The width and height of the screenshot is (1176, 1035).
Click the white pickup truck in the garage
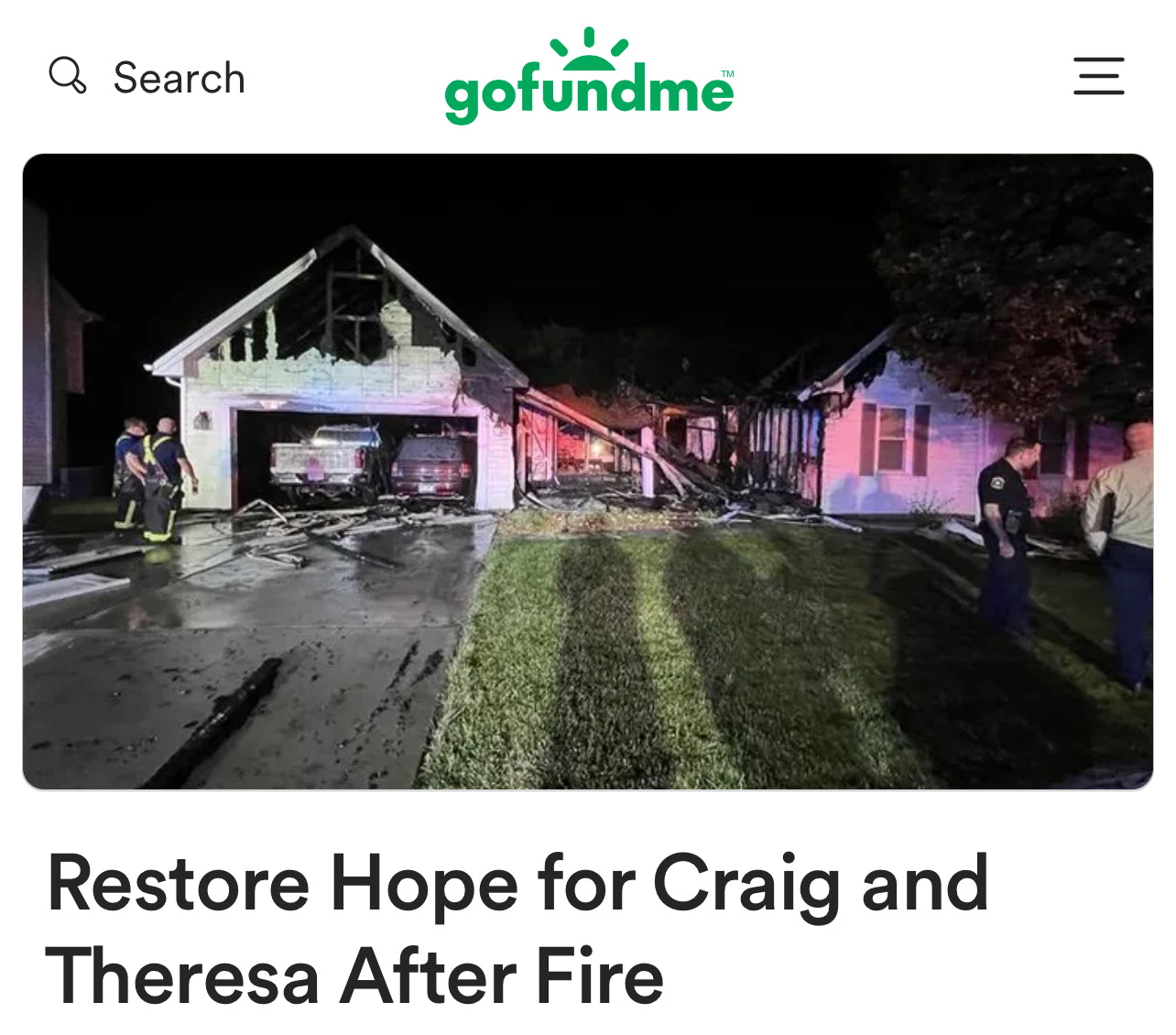click(x=326, y=463)
